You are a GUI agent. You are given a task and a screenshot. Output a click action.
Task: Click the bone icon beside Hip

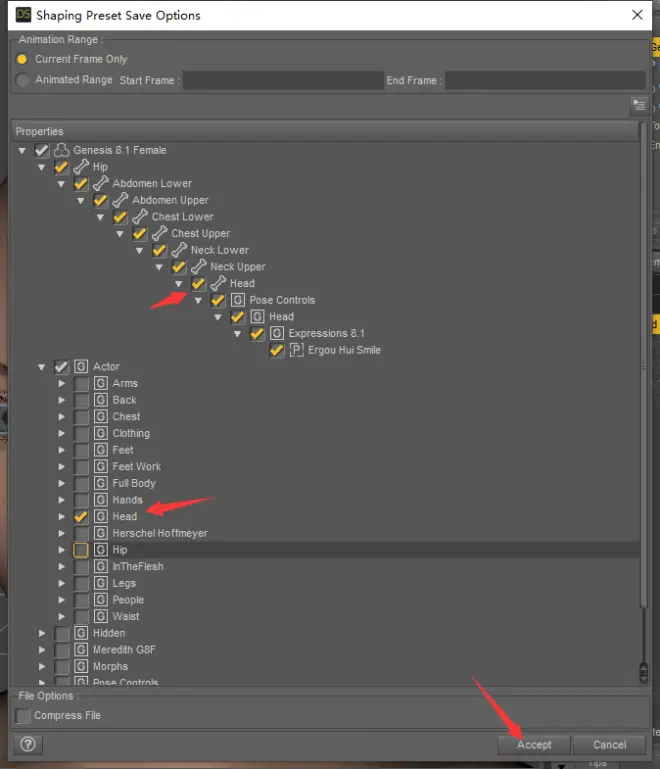[81, 167]
